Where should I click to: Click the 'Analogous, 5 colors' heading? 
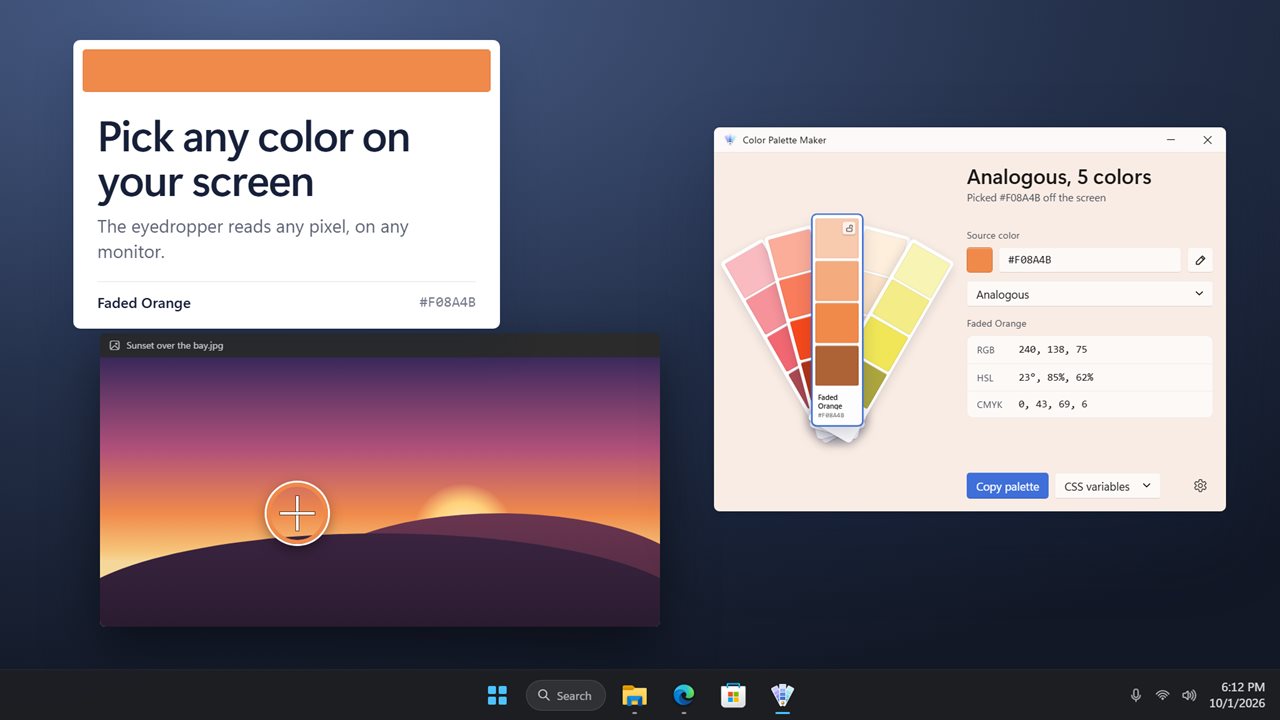(1059, 177)
